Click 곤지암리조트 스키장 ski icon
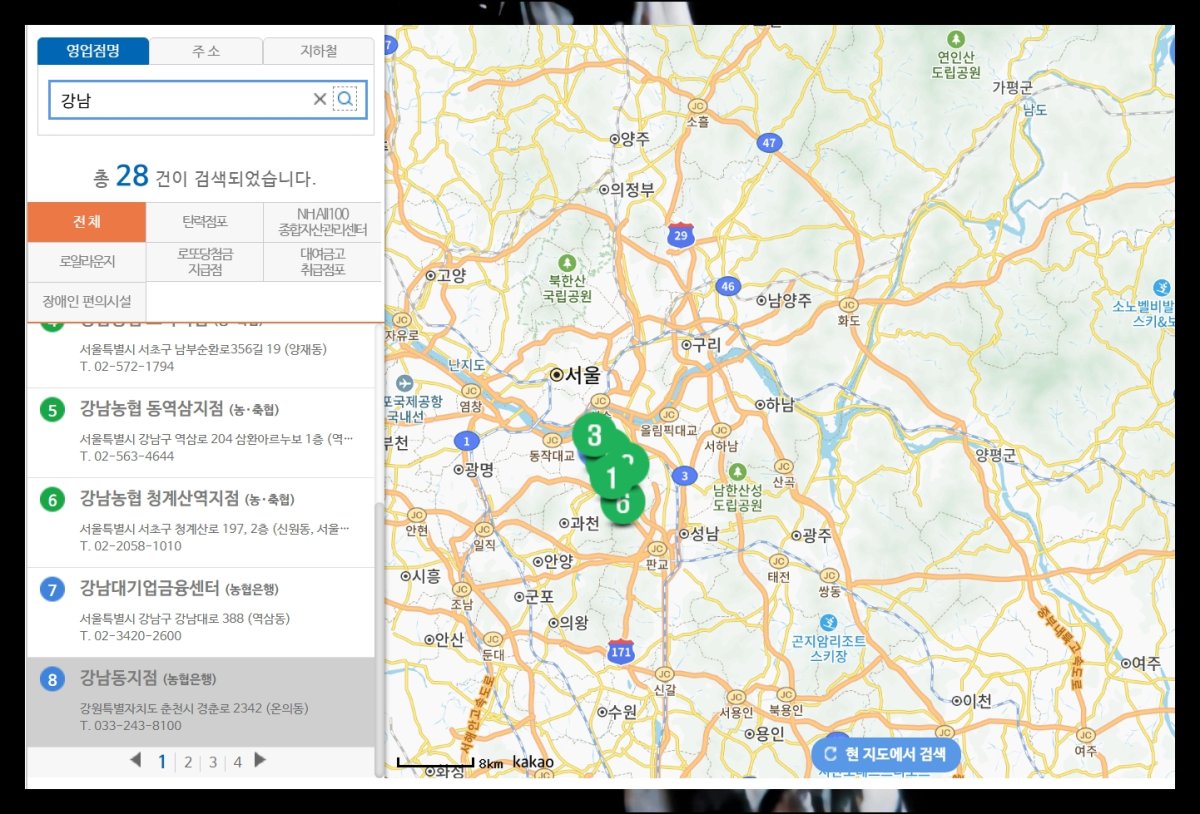The image size is (1200, 814). tap(827, 622)
